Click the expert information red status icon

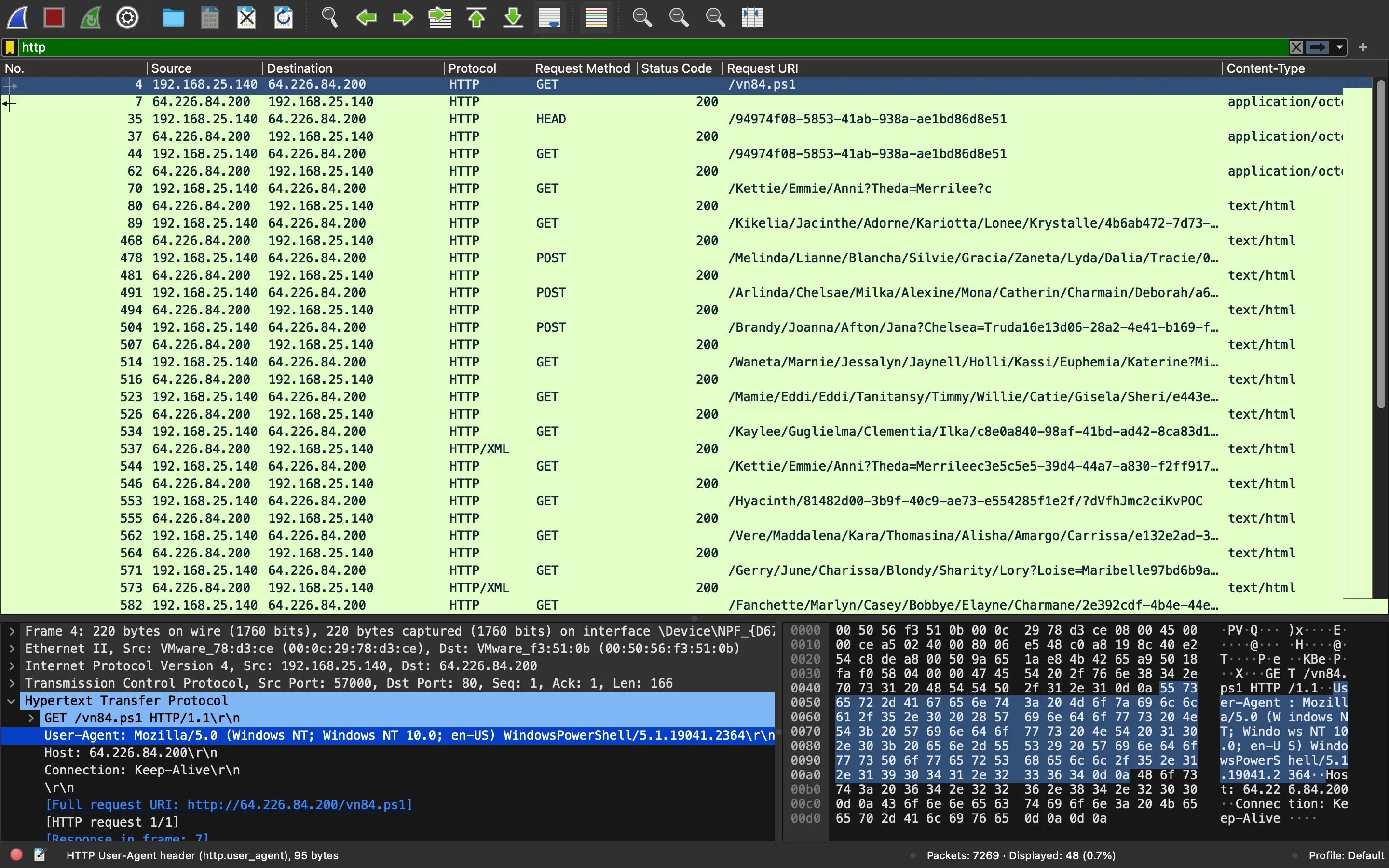coord(17,855)
